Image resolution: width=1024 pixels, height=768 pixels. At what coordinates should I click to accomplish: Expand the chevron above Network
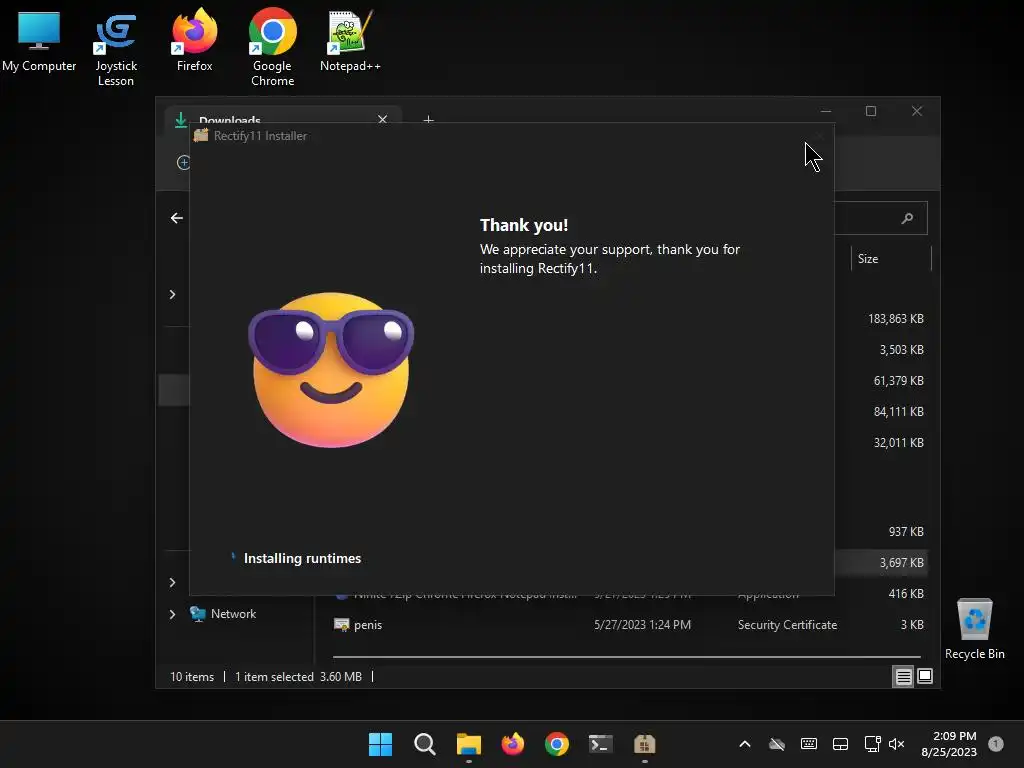[x=172, y=582]
